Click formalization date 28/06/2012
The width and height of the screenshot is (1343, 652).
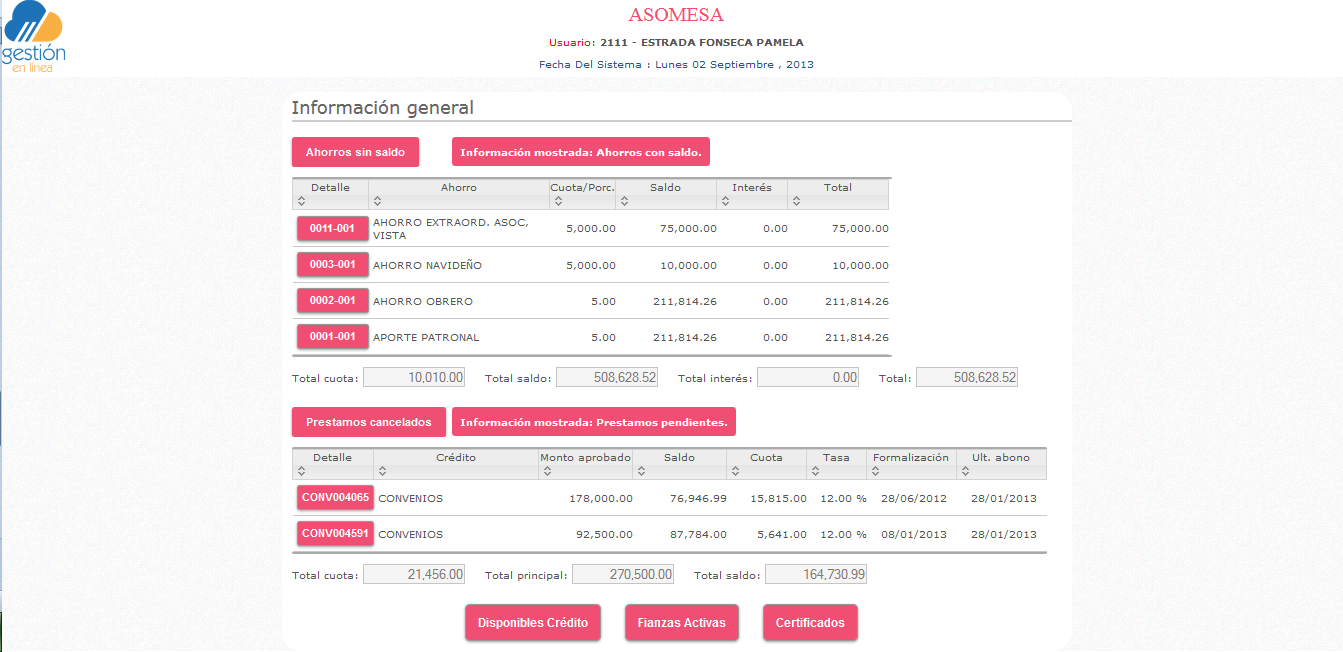tap(914, 498)
